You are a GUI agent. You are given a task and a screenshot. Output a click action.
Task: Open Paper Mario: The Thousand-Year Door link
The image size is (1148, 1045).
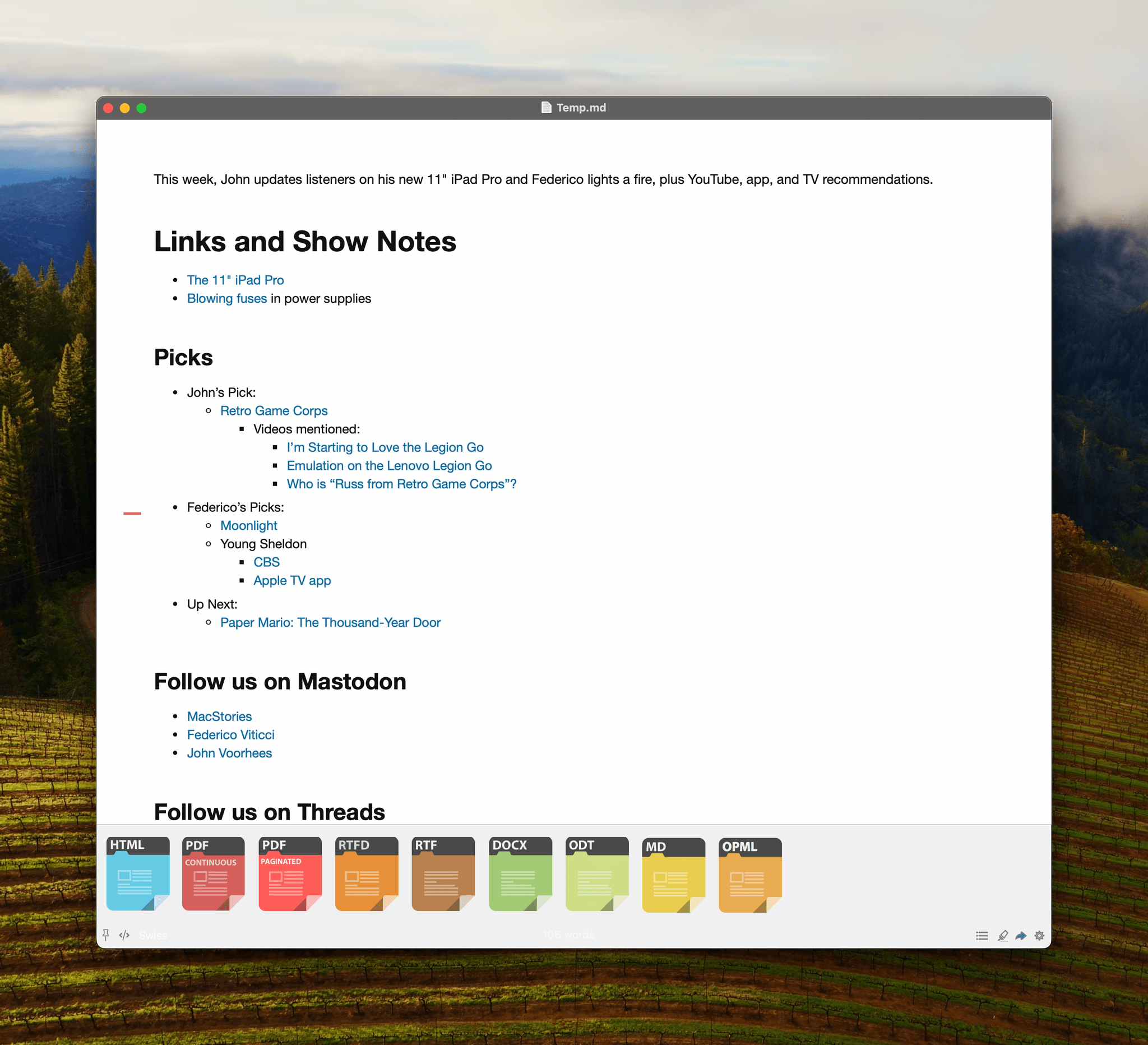(x=330, y=622)
